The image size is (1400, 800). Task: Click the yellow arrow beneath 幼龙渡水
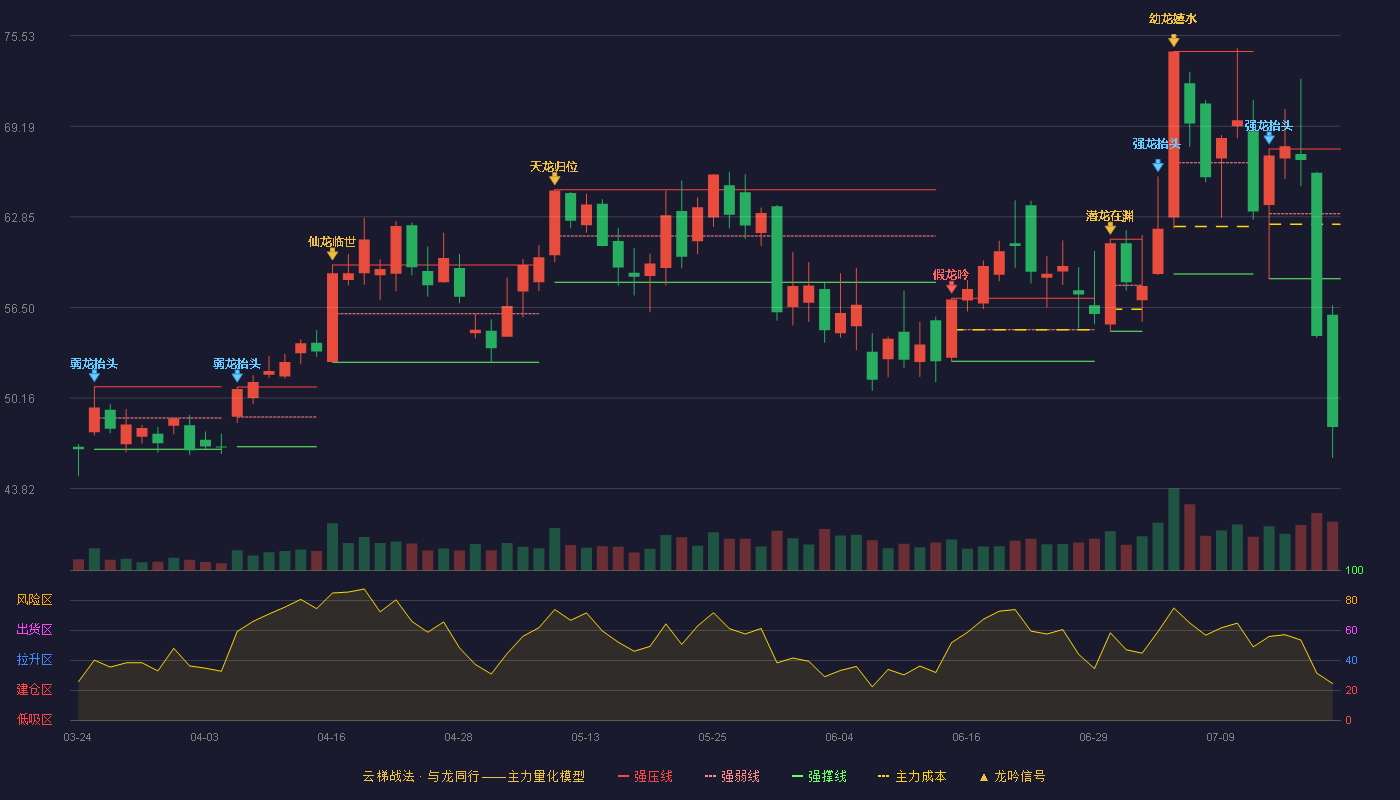pyautogui.click(x=1173, y=40)
